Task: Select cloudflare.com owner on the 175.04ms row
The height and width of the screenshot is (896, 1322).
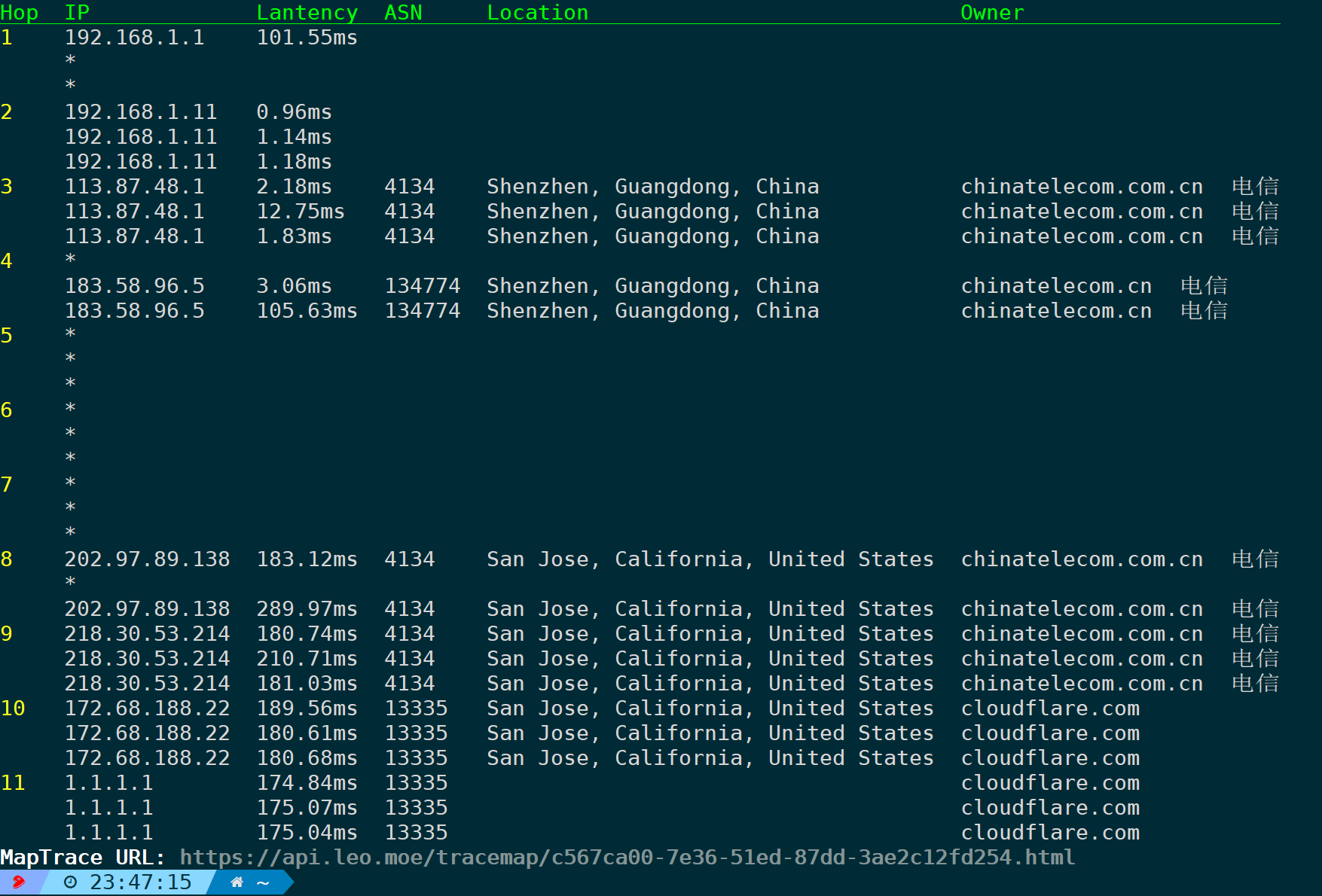Action: pos(1050,833)
